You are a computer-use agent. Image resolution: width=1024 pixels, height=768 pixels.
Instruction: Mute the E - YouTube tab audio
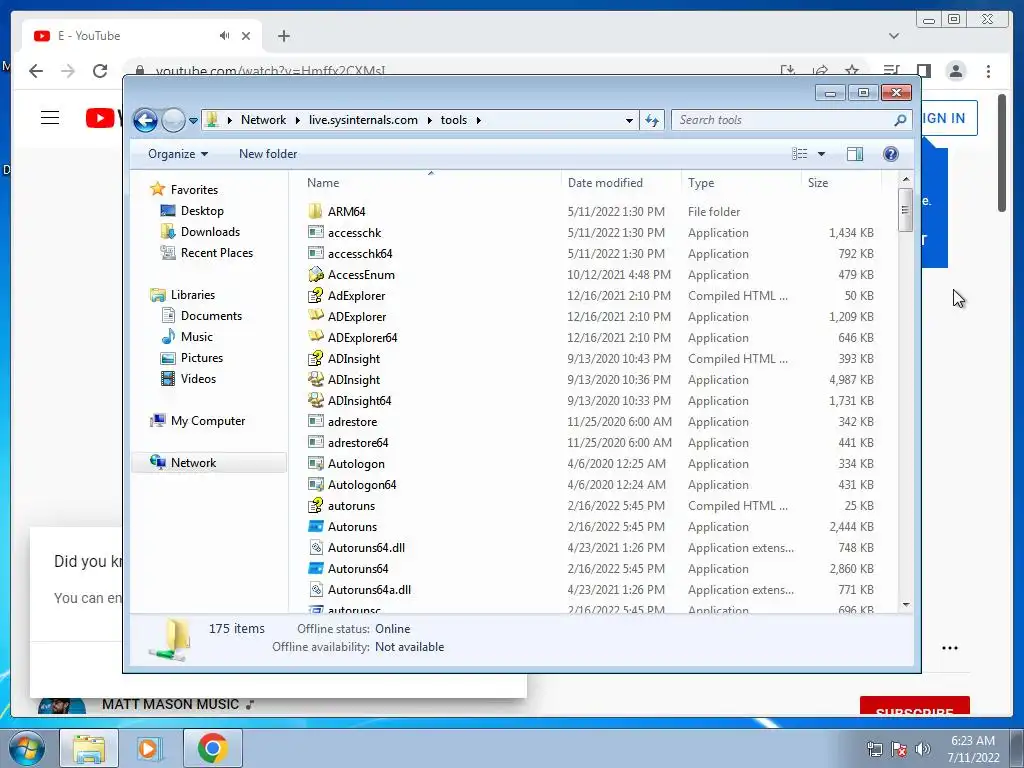225,36
